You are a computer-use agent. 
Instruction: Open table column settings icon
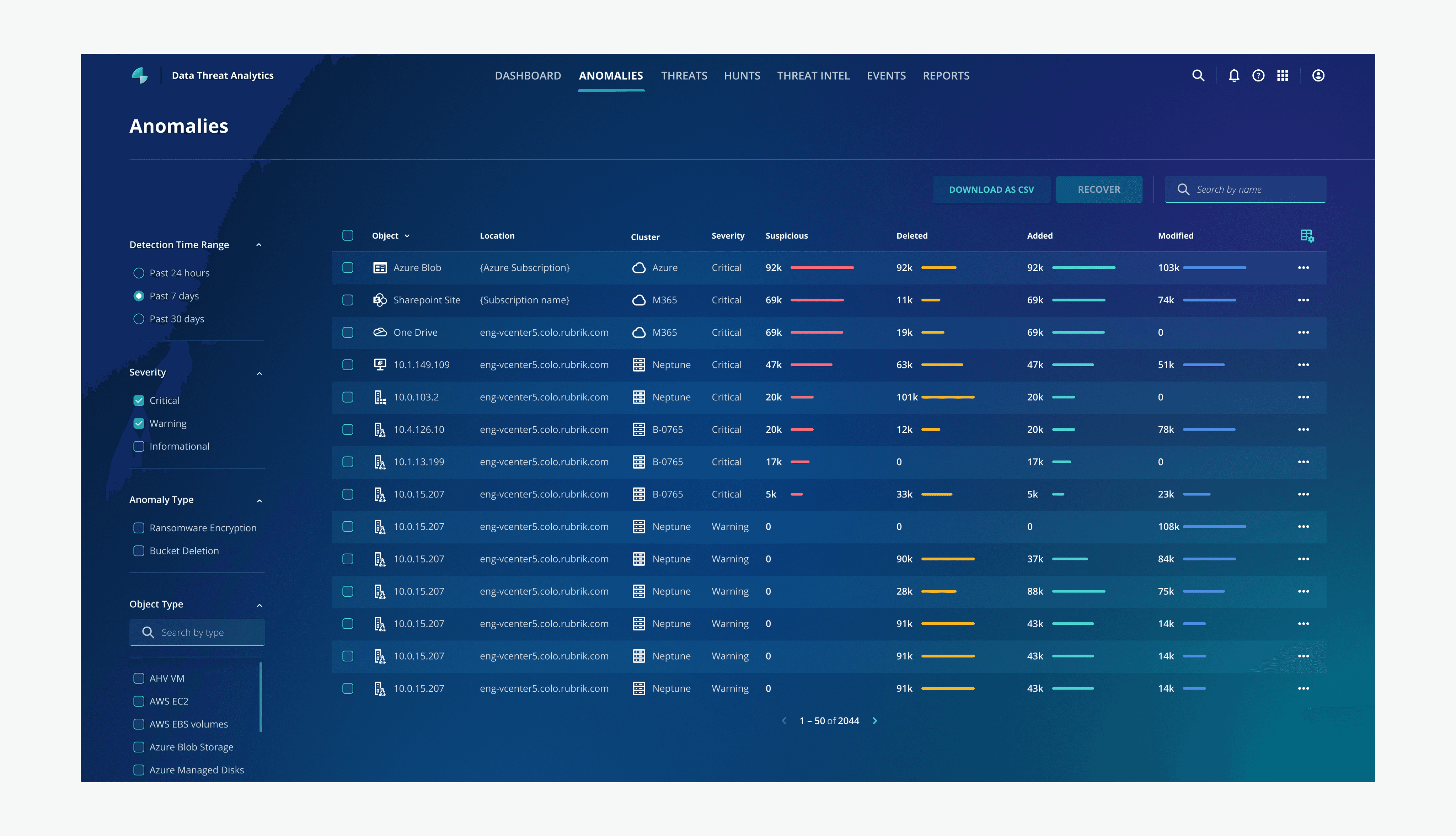point(1307,236)
